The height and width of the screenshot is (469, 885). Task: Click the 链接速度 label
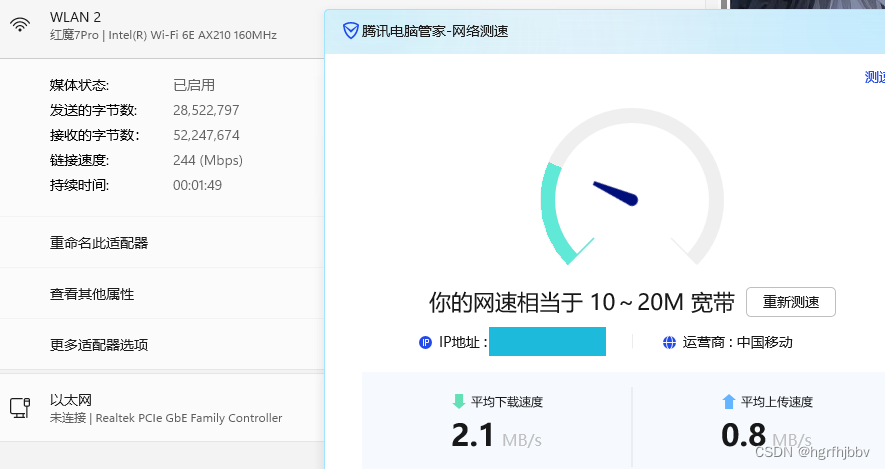[x=79, y=160]
